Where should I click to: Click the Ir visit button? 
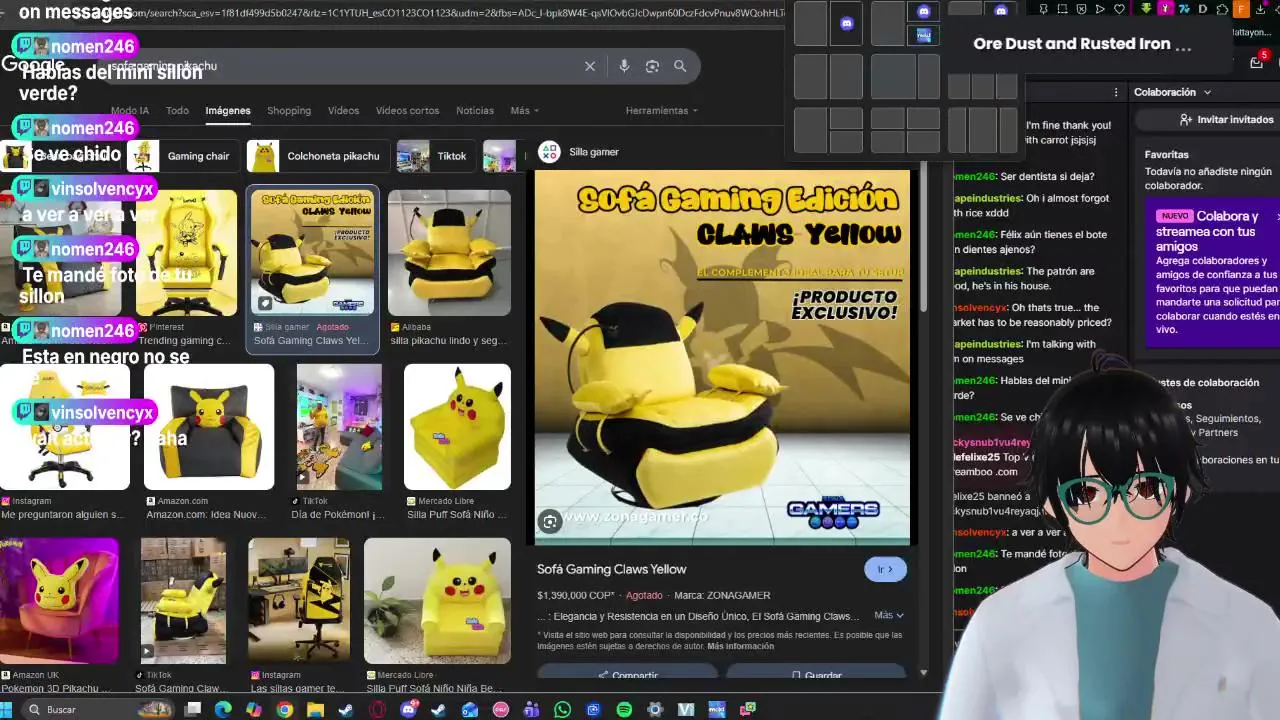coord(885,569)
